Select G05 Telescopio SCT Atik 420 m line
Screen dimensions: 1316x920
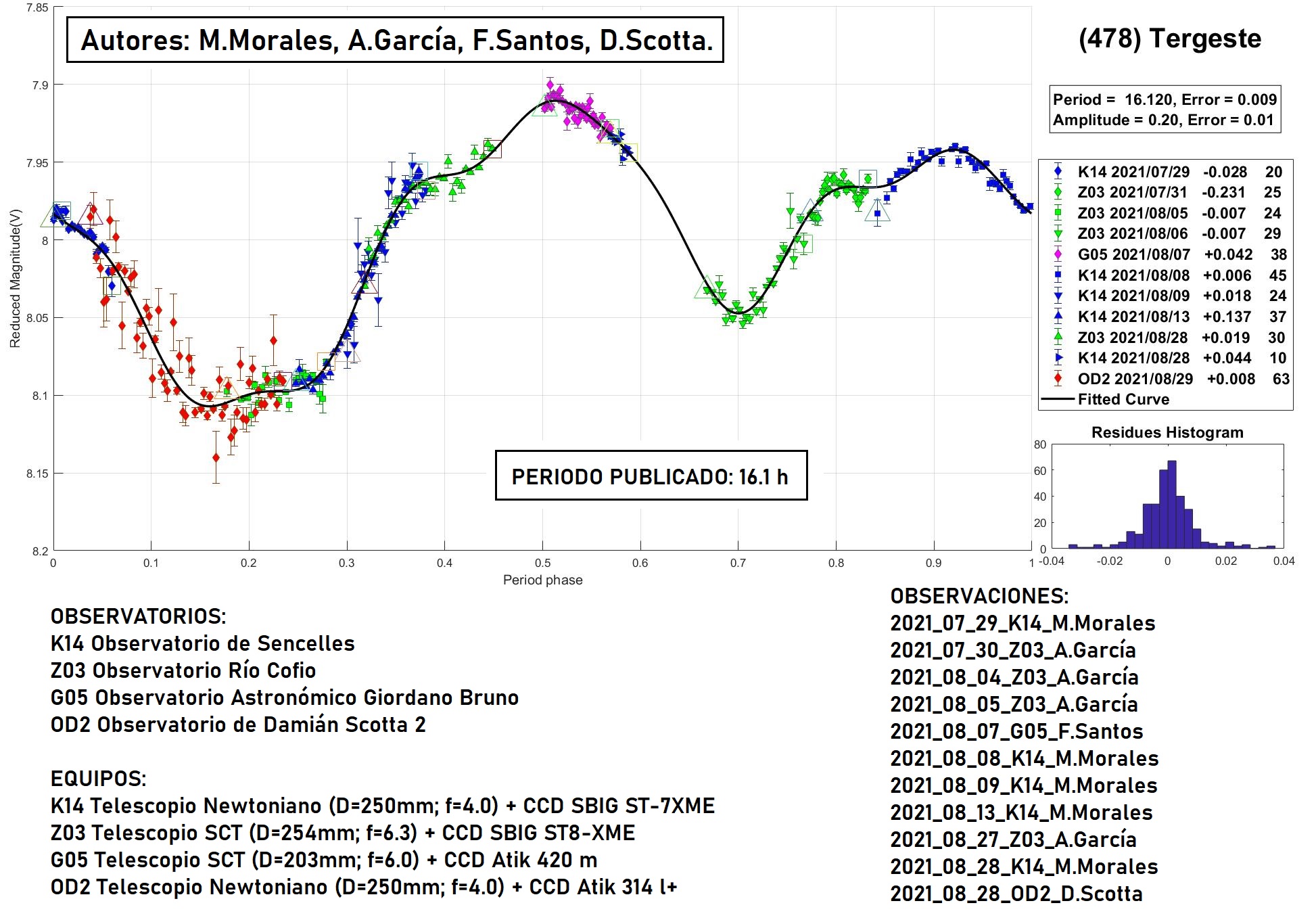[324, 860]
